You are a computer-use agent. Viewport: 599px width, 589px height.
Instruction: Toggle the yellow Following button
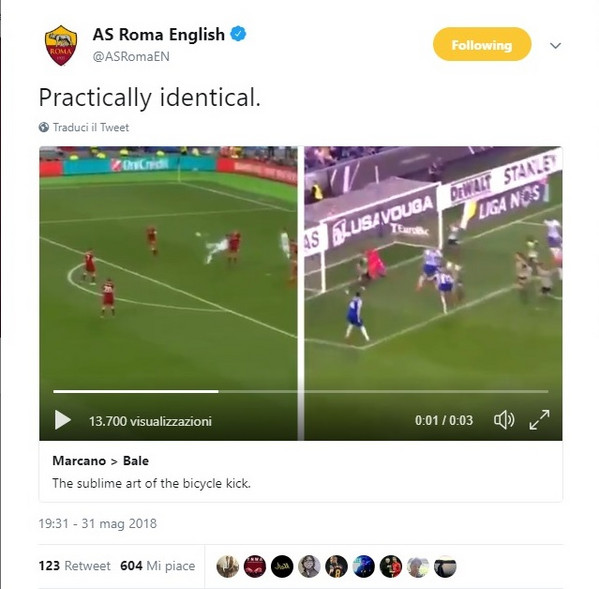click(x=482, y=44)
